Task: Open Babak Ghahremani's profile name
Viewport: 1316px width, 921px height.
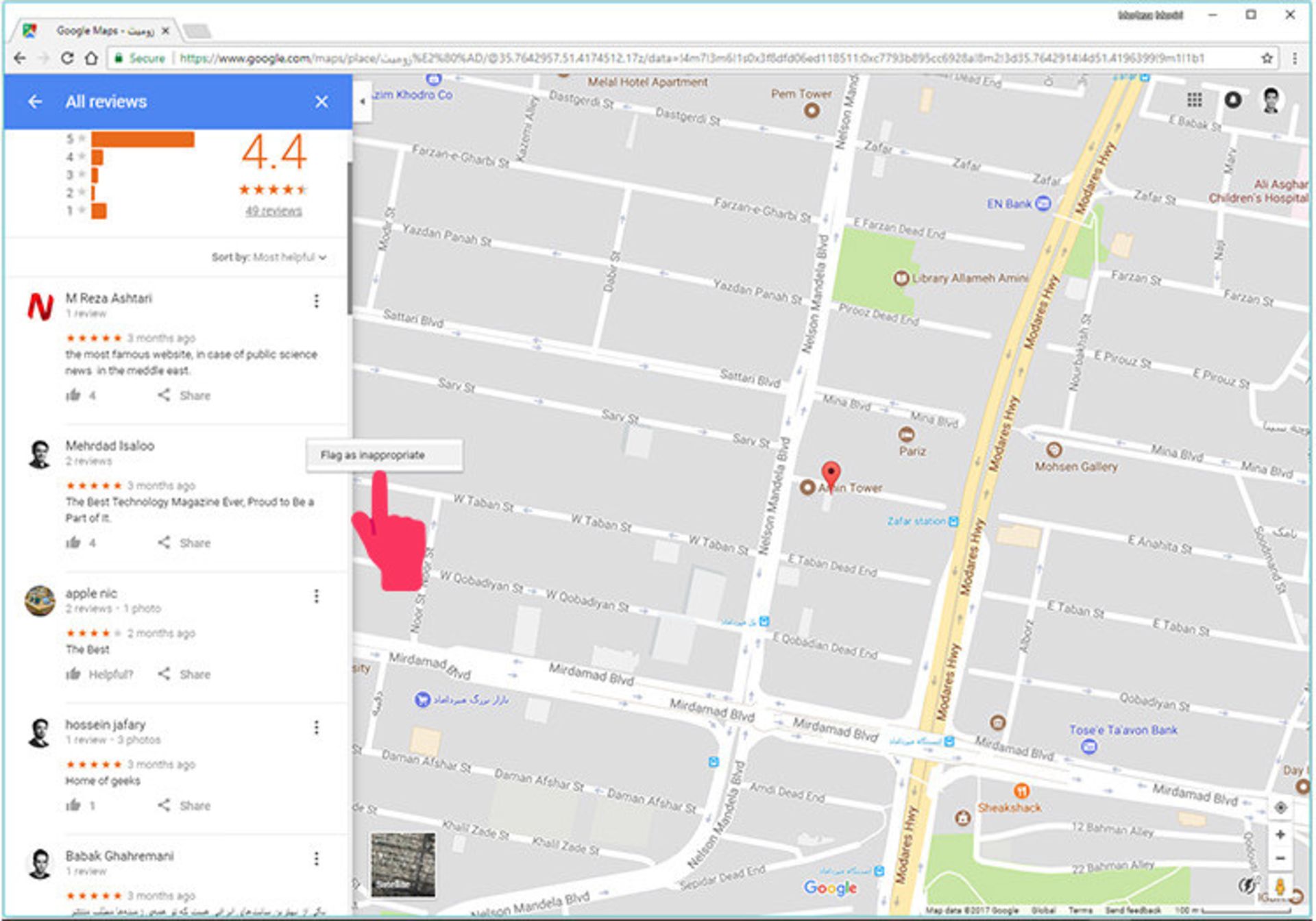Action: point(120,856)
